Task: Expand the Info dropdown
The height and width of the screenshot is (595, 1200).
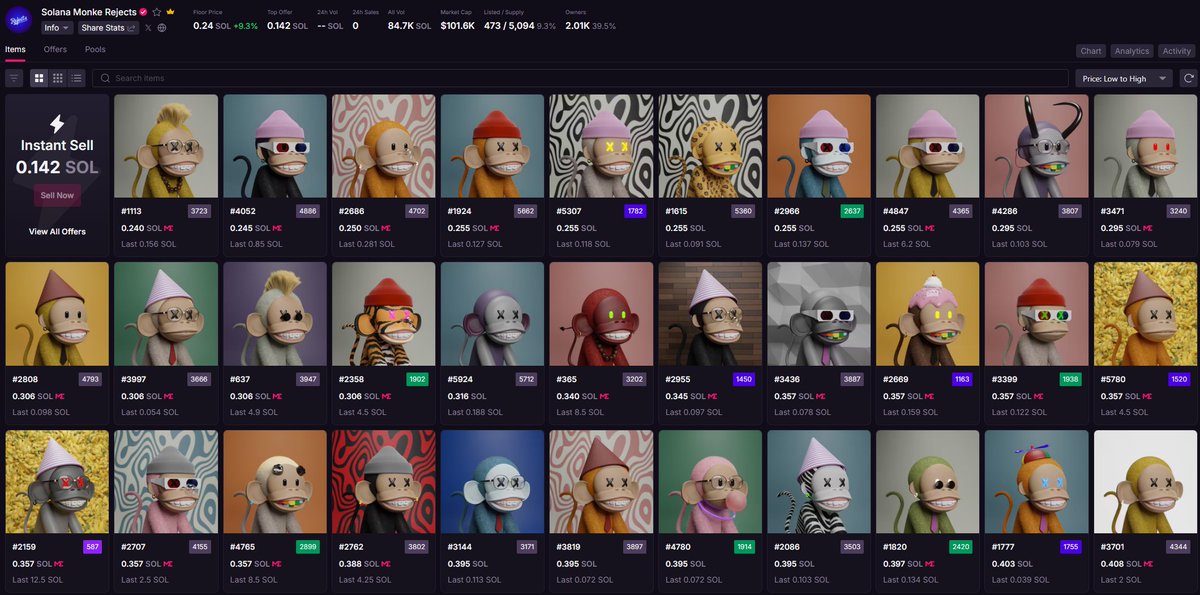Action: pos(57,28)
